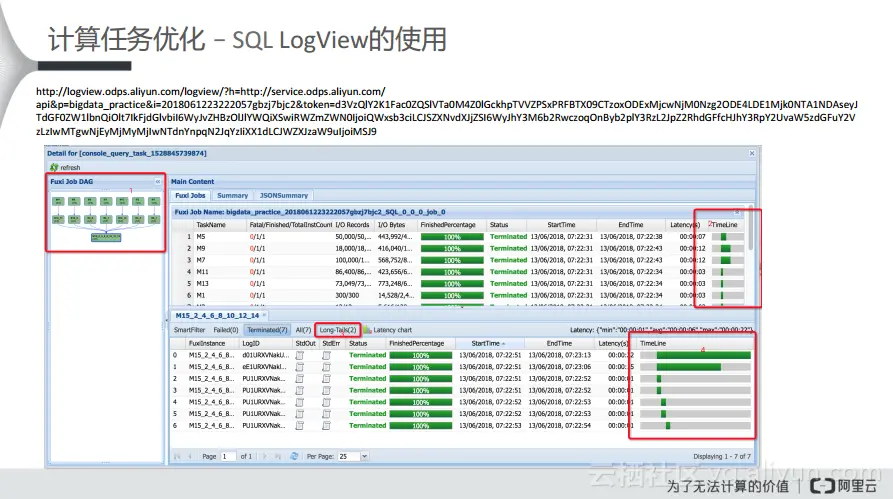Click the FinishedPercentage bar for task M5
The height and width of the screenshot is (499, 893).
[452, 237]
